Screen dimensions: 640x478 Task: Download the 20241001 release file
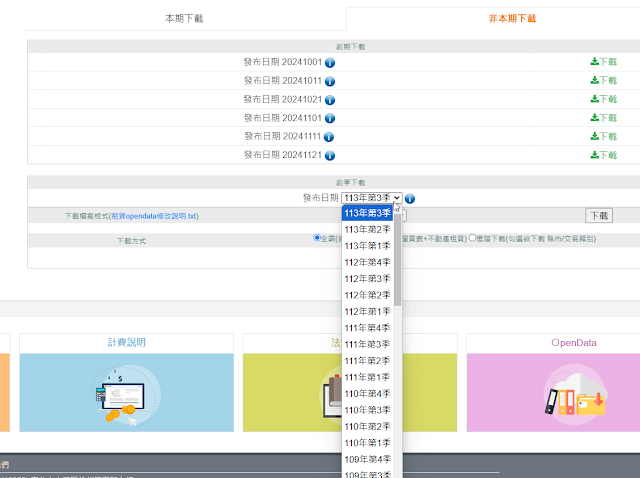(604, 62)
